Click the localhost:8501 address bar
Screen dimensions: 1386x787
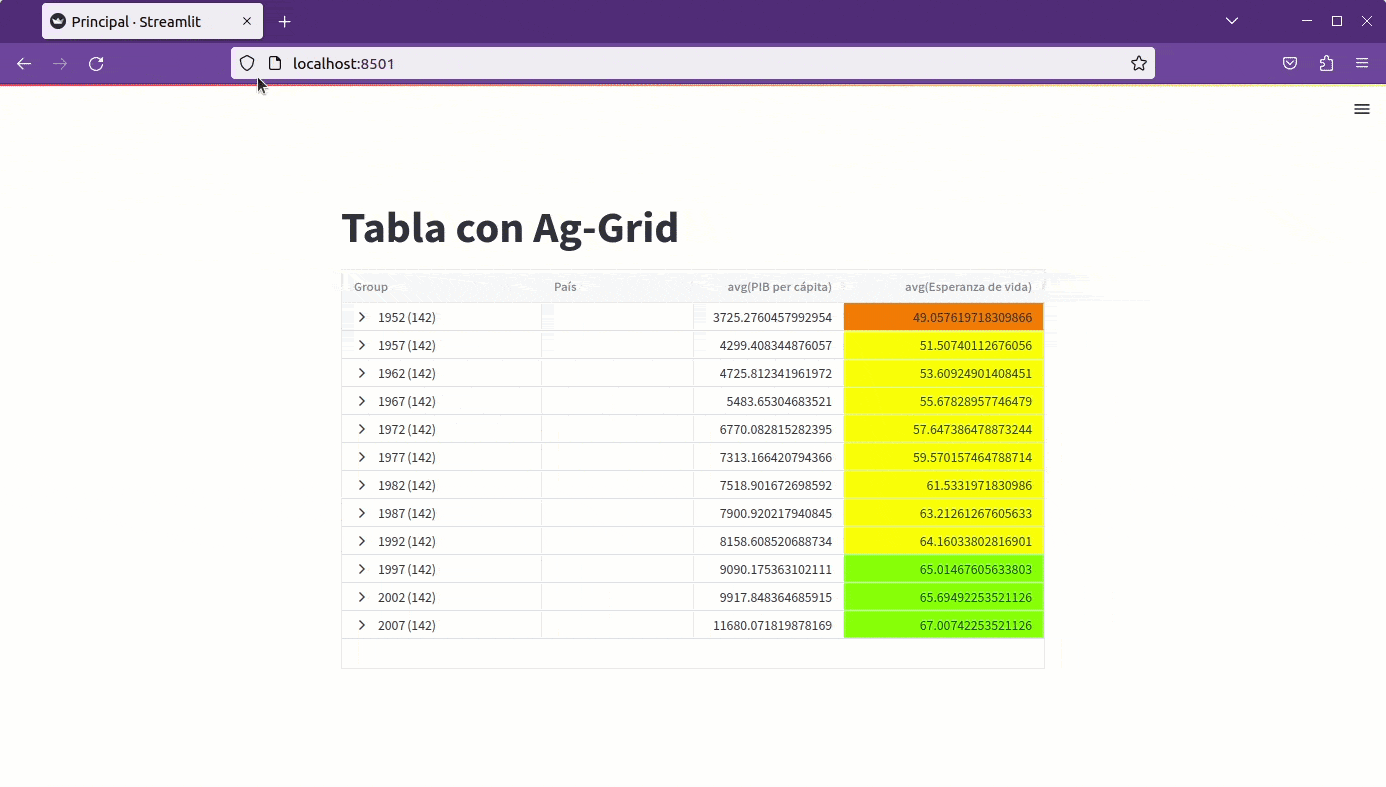(x=693, y=63)
